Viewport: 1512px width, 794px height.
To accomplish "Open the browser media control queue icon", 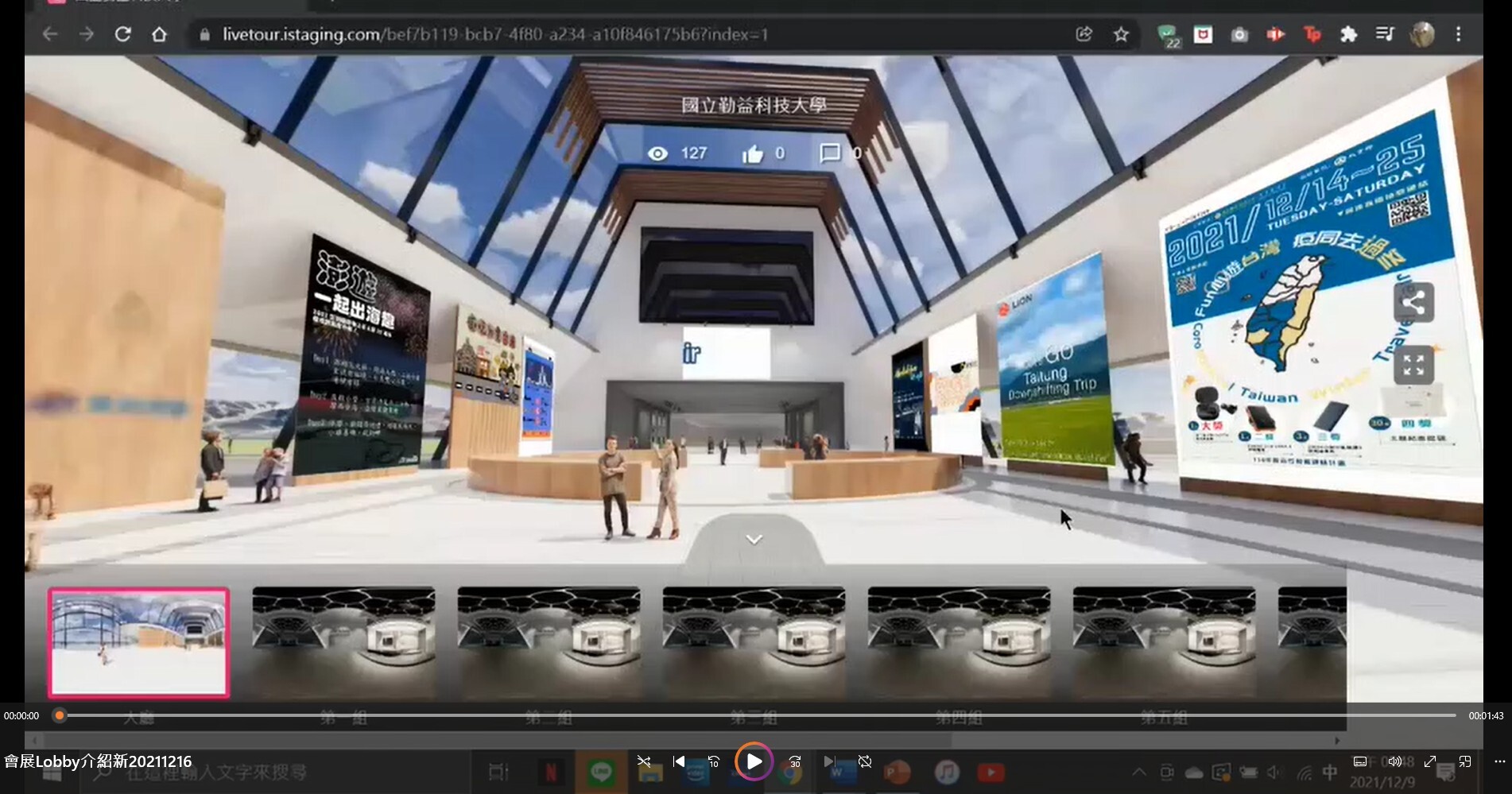I will tap(1385, 34).
